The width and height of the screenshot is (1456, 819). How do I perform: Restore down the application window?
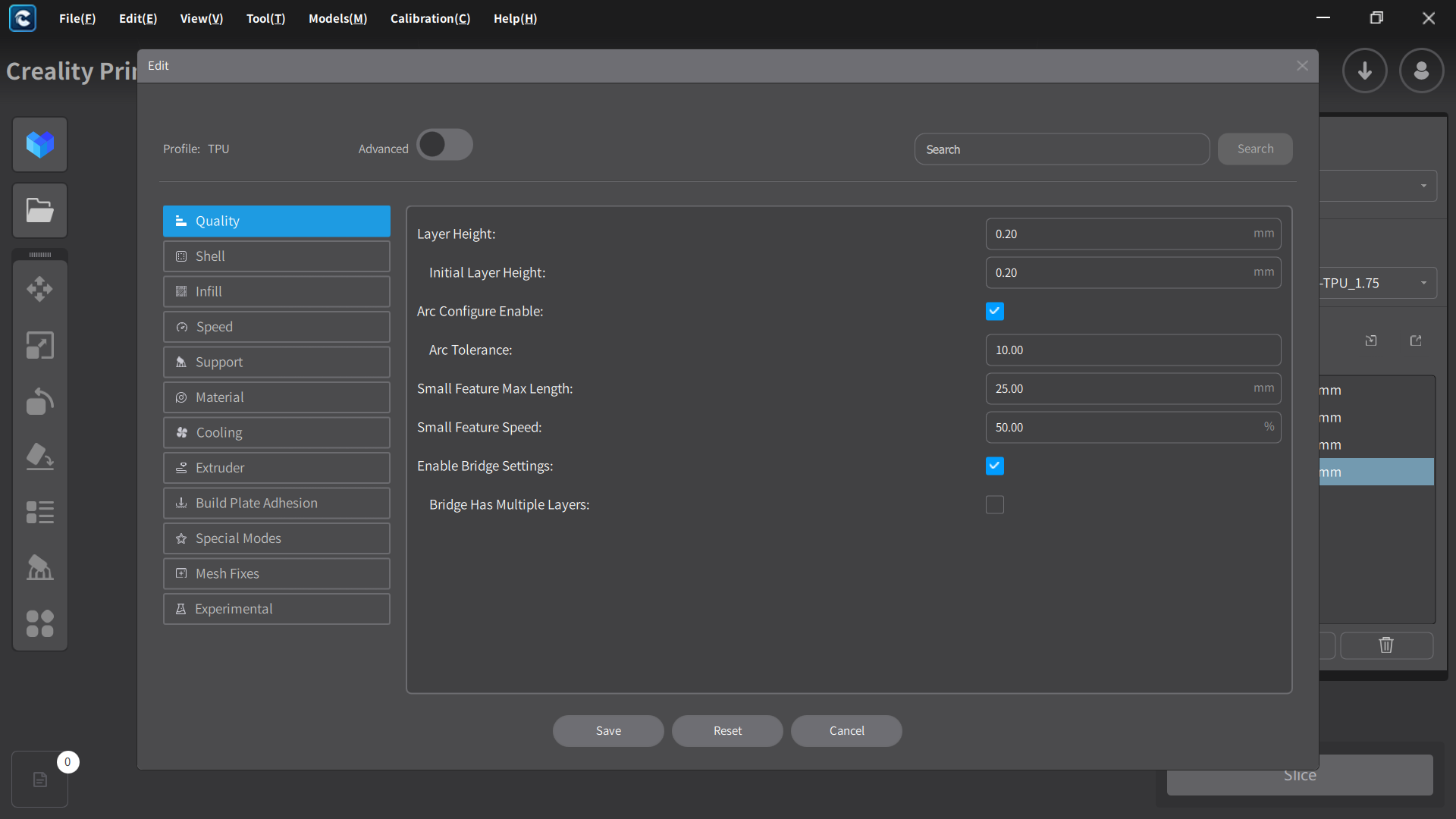point(1376,18)
